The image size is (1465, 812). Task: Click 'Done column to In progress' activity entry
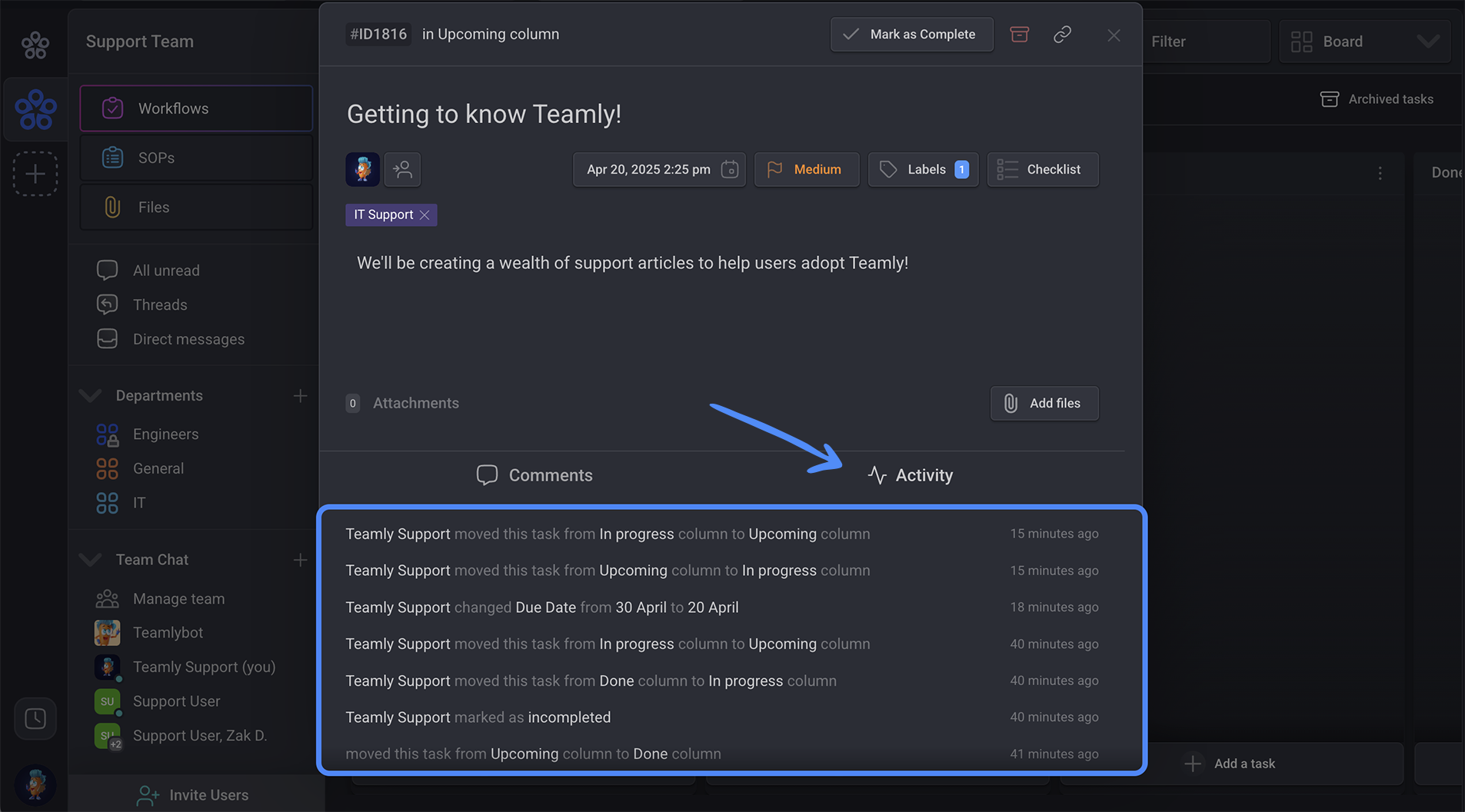[721, 681]
